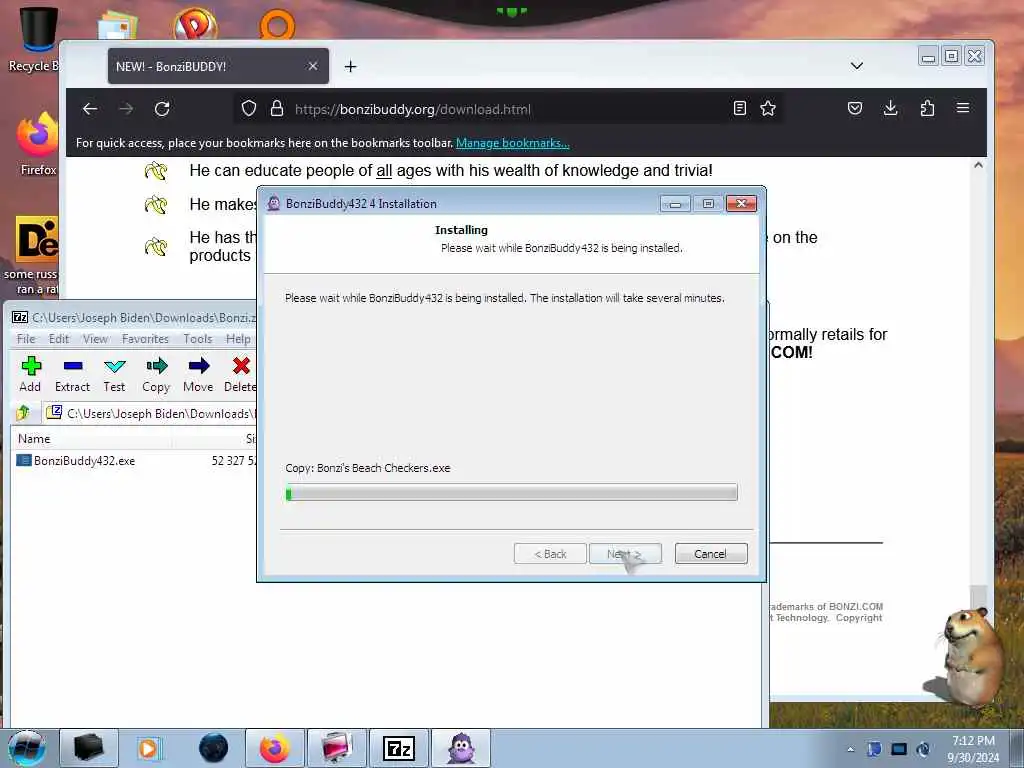Open the 7-Zip Edit menu
Viewport: 1024px width, 768px height.
pos(59,339)
